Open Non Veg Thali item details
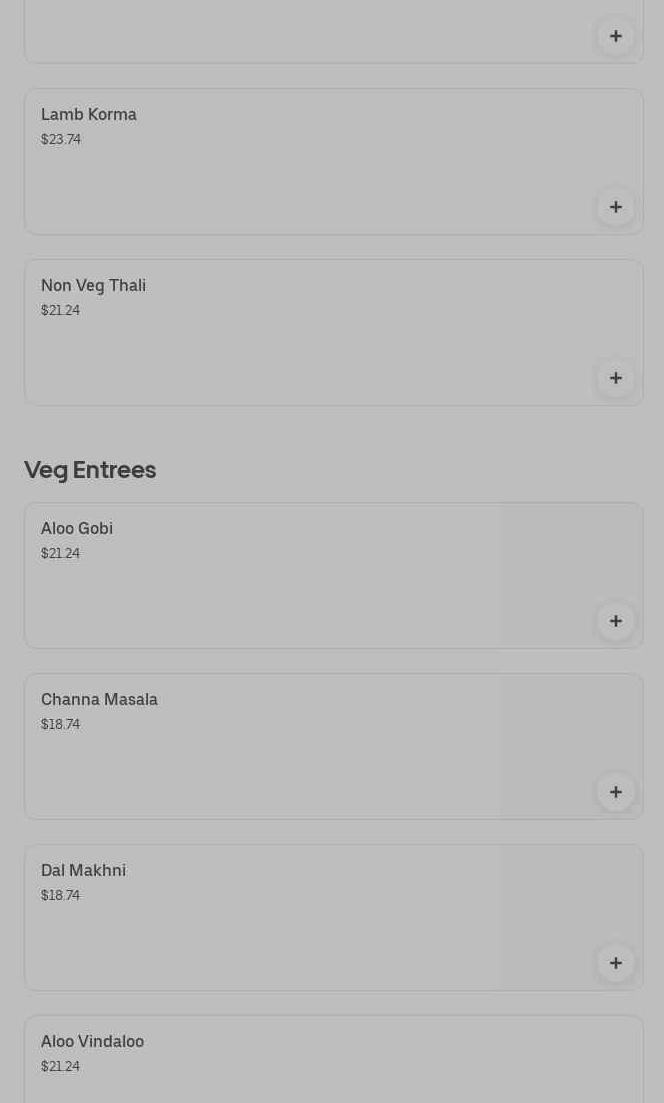 [93, 285]
